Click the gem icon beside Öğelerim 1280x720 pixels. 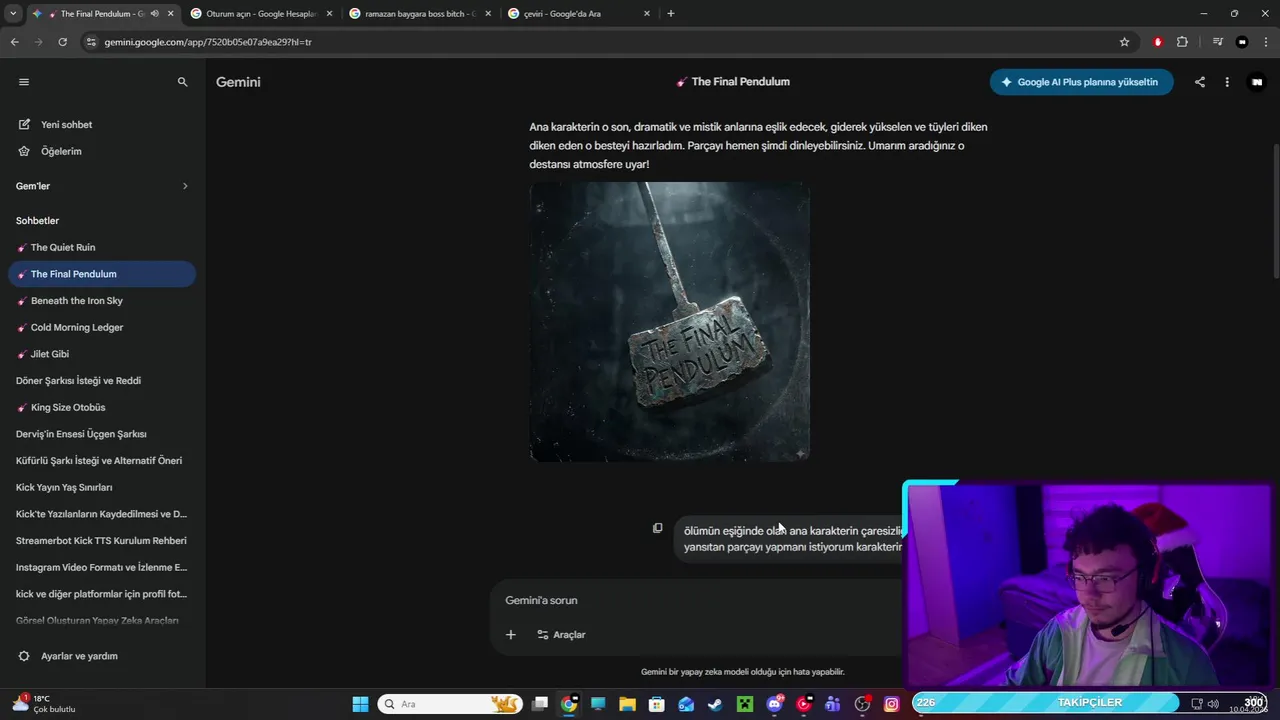coord(24,151)
